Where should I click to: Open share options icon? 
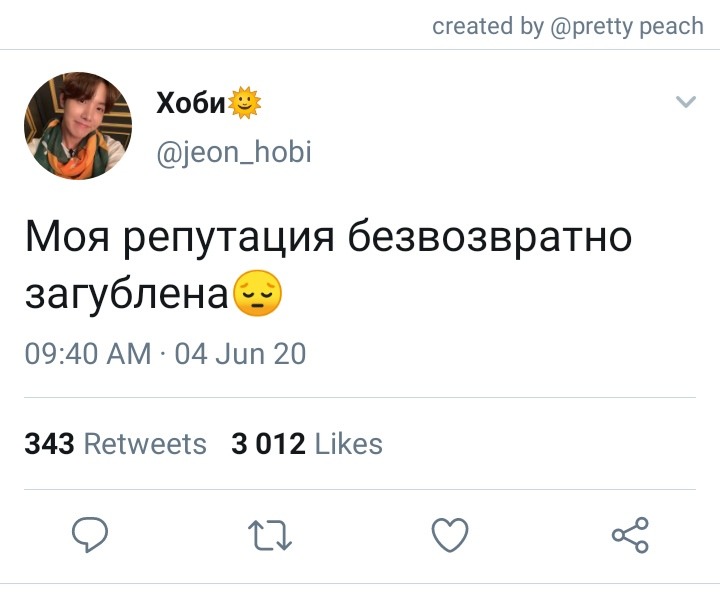(x=630, y=534)
